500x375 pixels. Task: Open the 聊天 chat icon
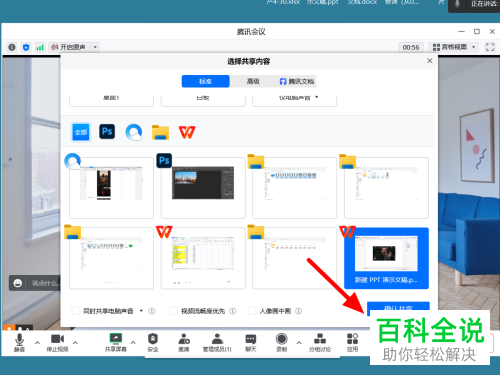tap(251, 342)
